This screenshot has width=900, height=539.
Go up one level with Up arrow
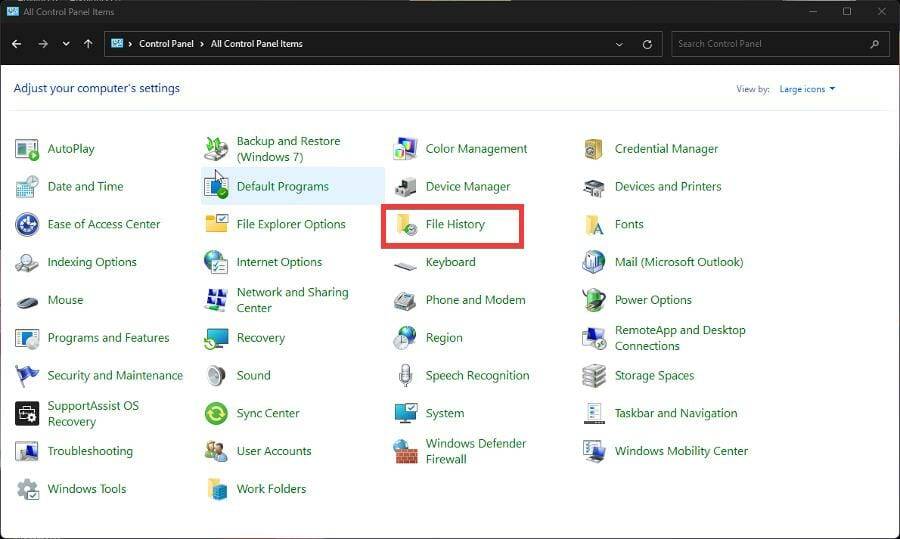tap(88, 44)
